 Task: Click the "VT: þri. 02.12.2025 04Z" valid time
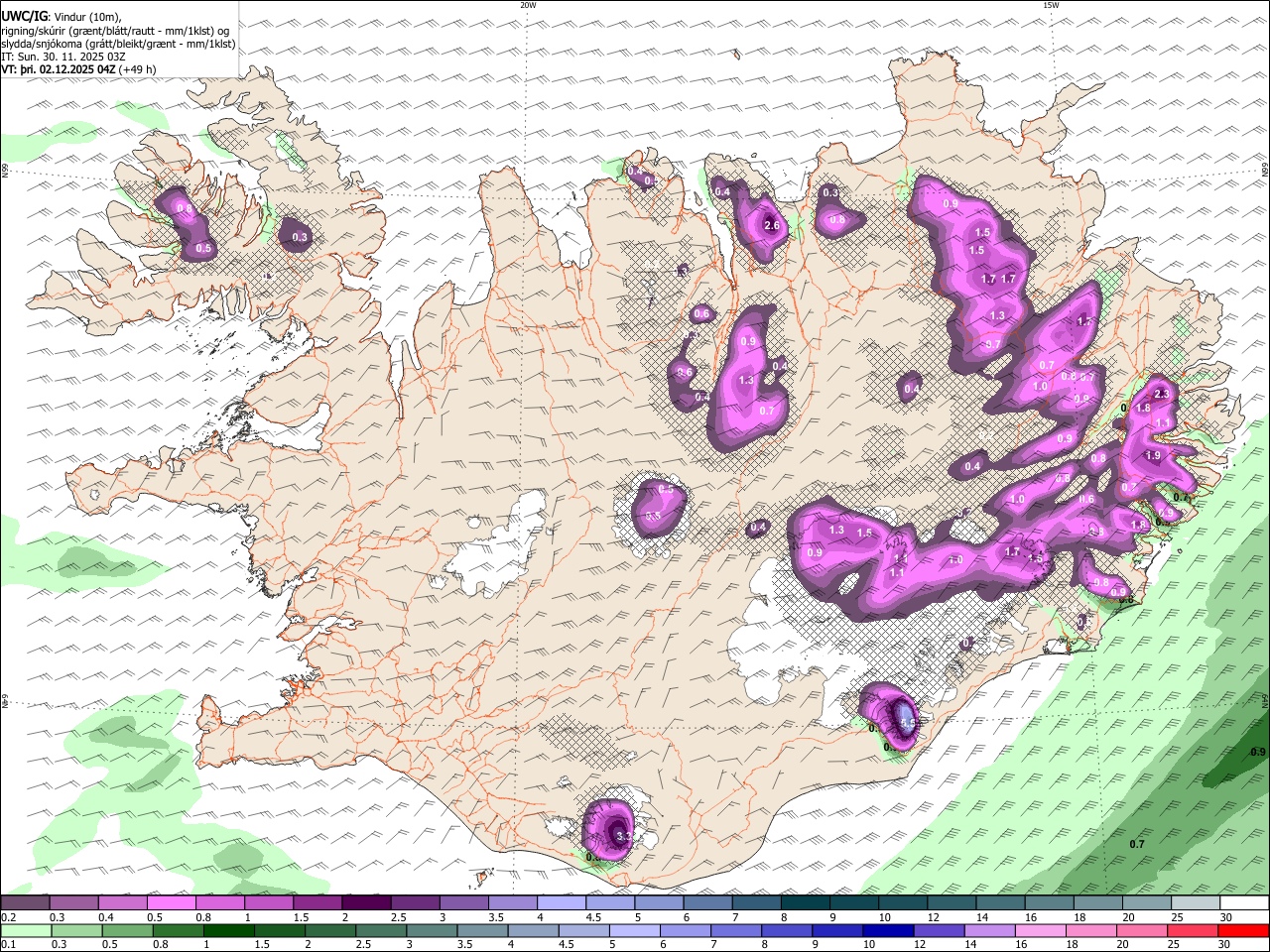59,69
